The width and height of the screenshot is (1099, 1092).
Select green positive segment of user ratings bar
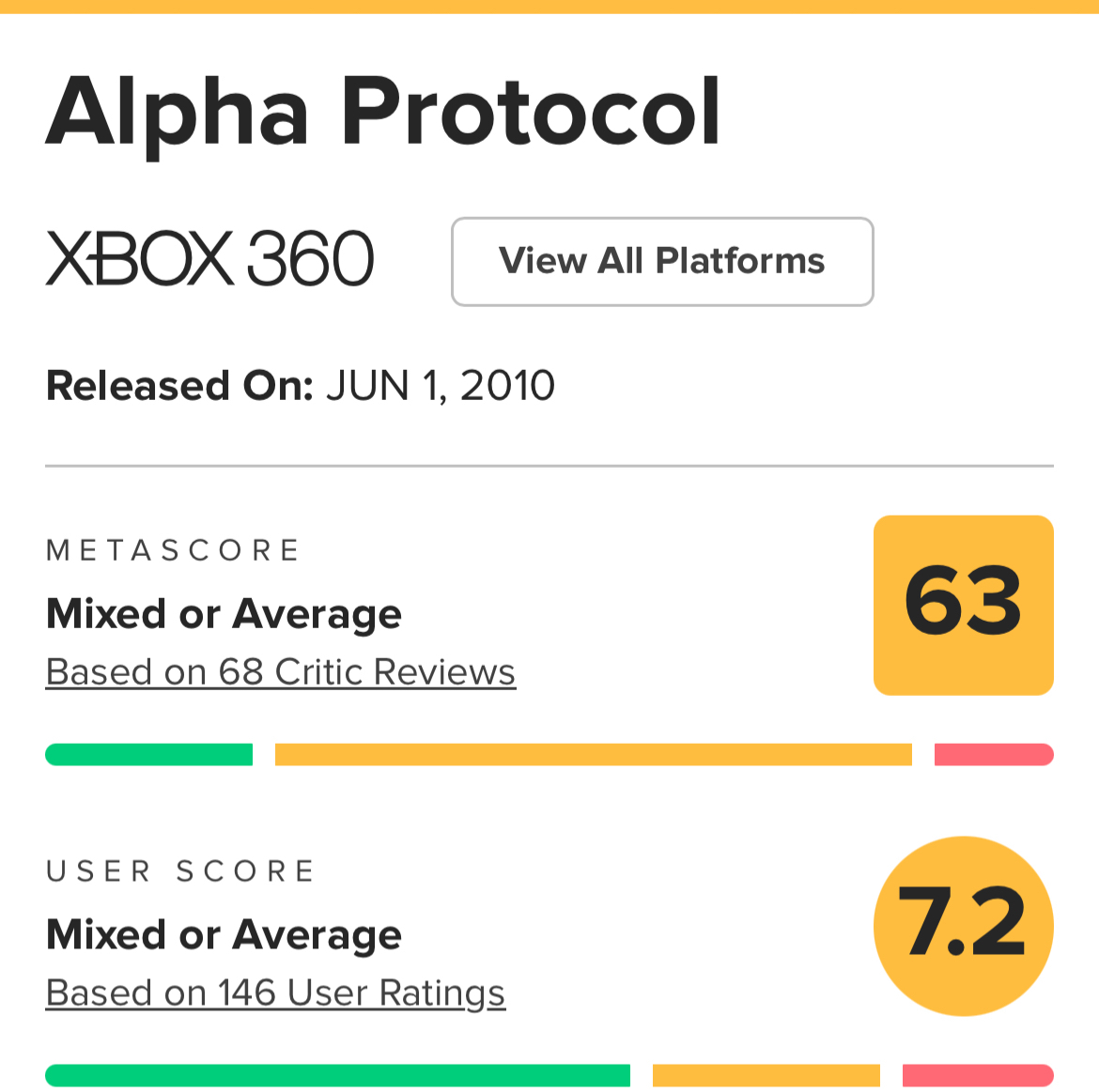click(x=337, y=1075)
